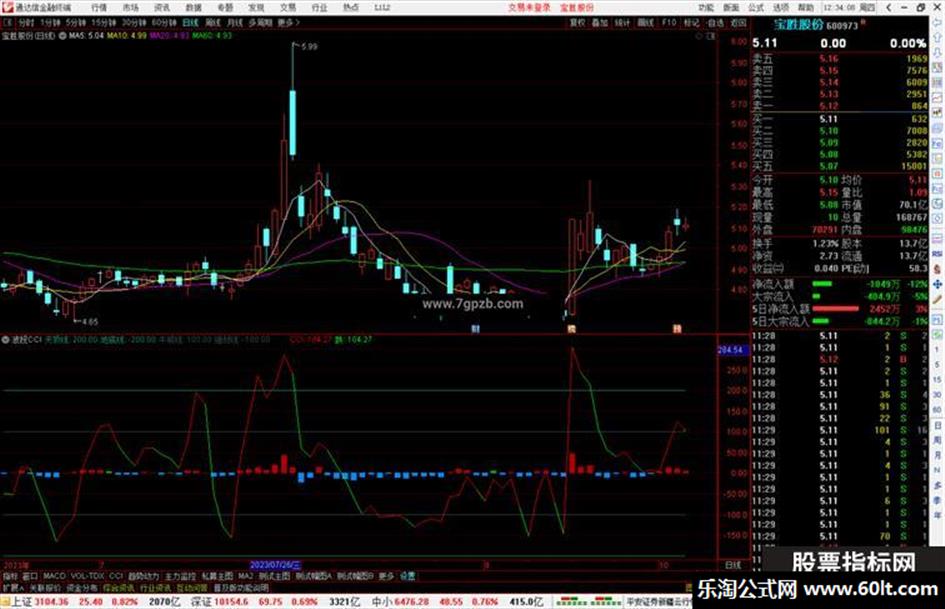Click the 4.65 low price label on chart
This screenshot has height=609, width=945.
90,321
